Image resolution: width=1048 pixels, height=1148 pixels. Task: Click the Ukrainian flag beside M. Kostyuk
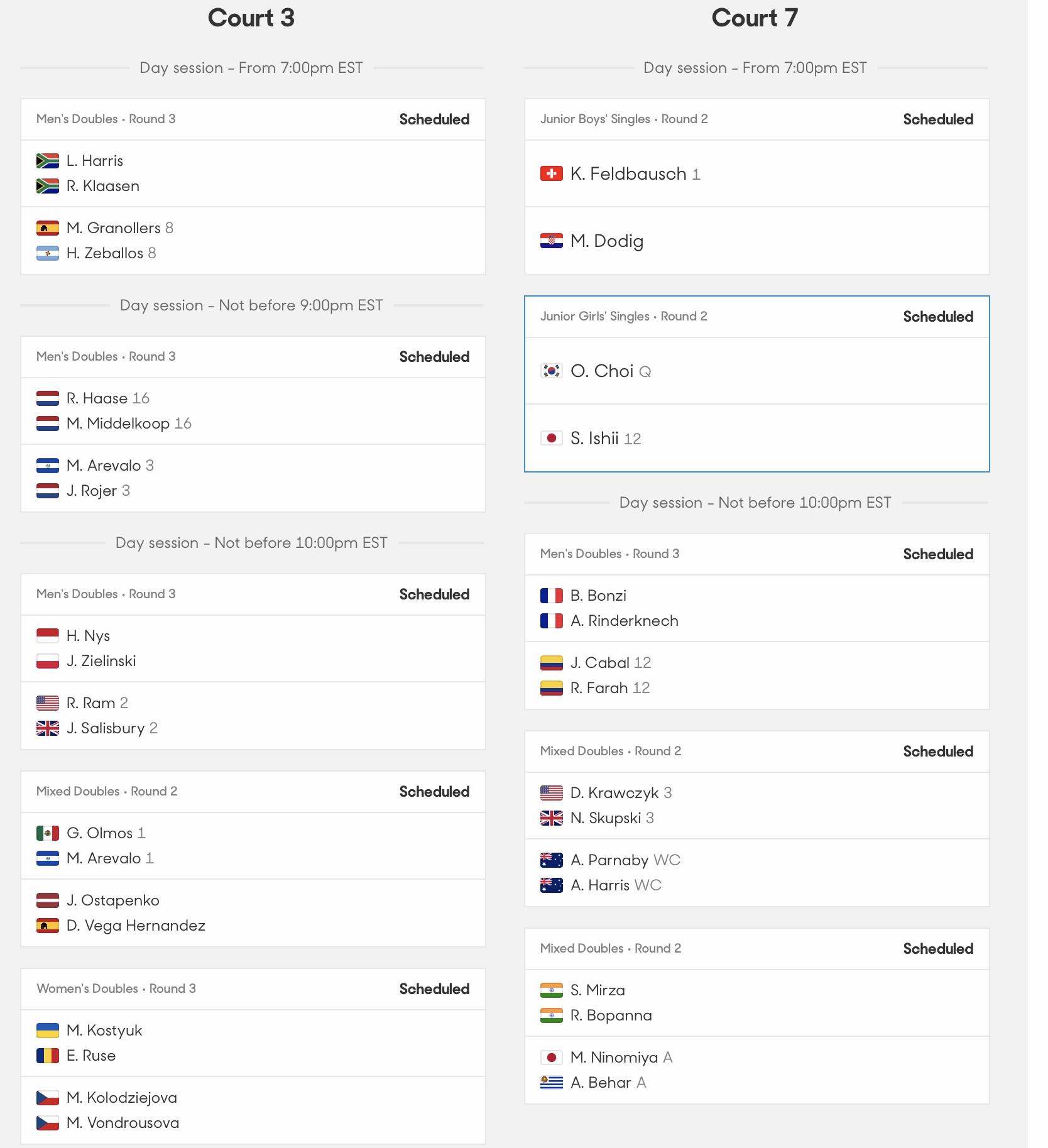(48, 1030)
